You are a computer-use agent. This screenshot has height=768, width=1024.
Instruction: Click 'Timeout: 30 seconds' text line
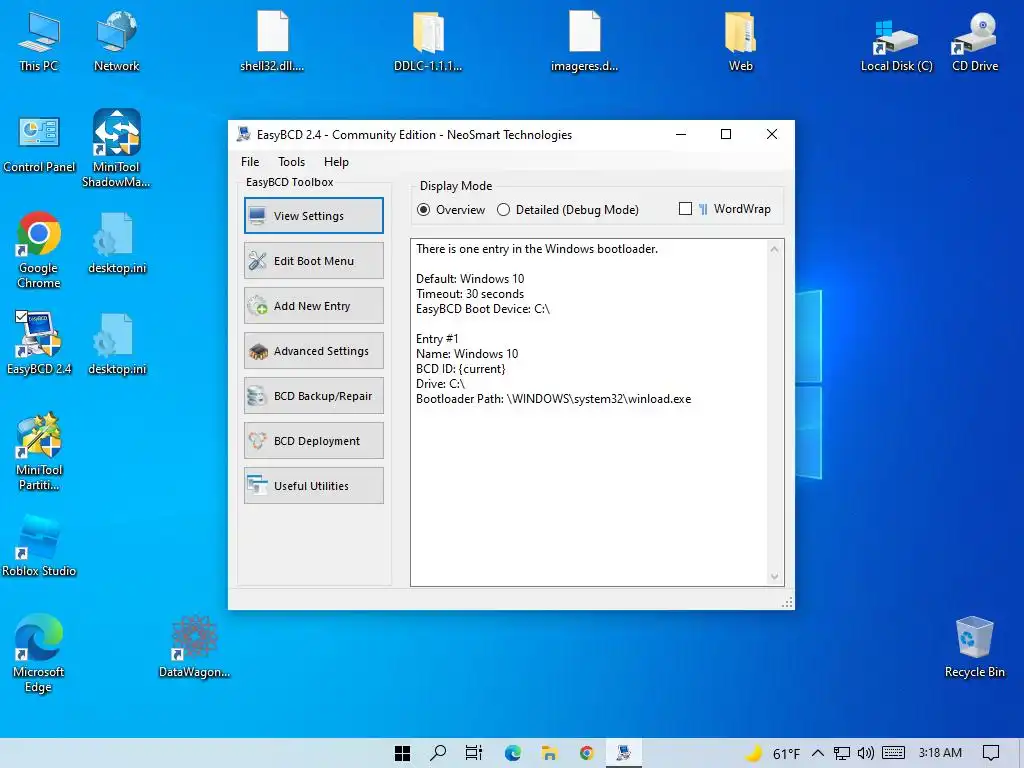pyautogui.click(x=470, y=294)
